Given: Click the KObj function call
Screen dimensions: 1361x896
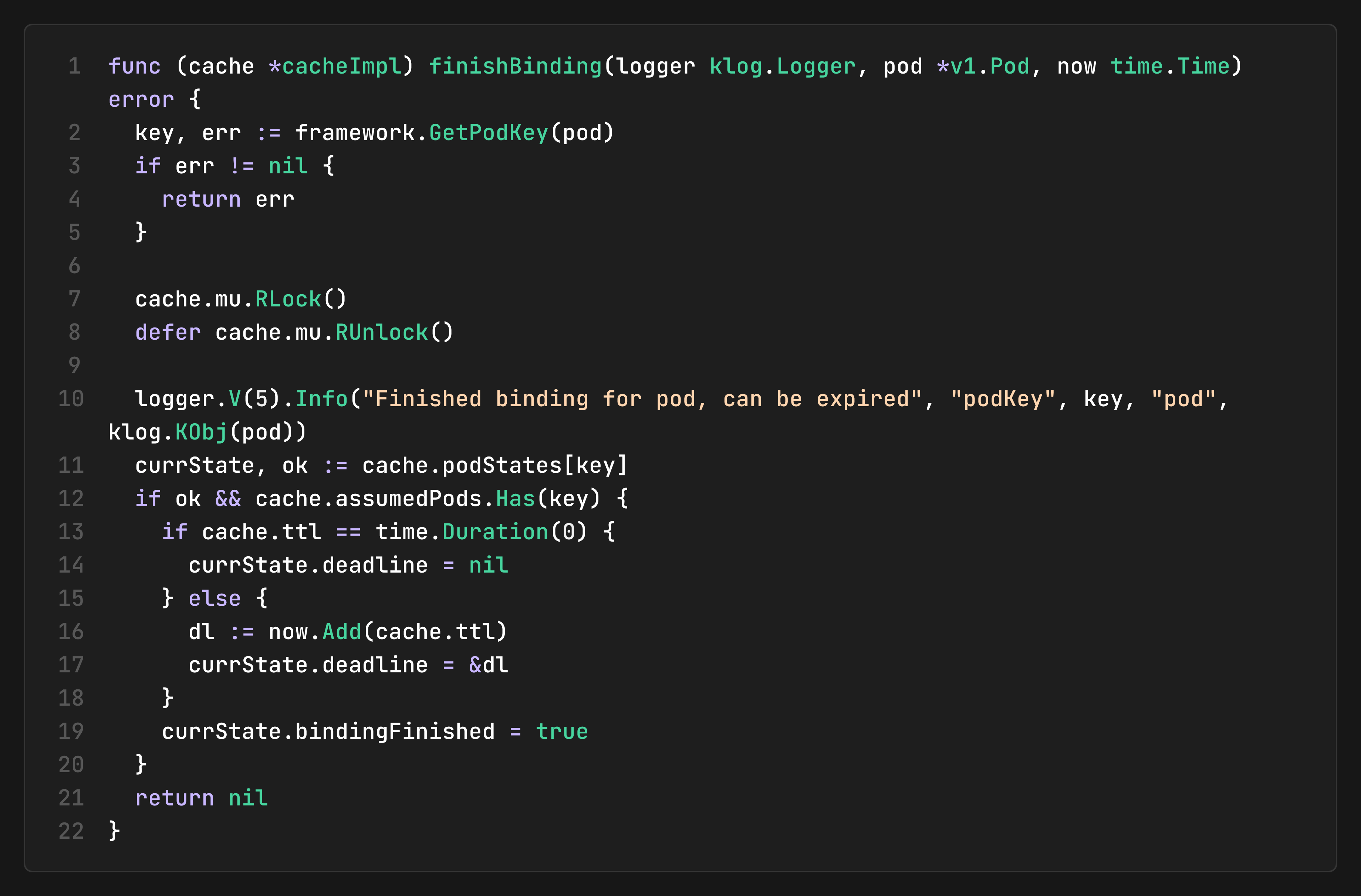Looking at the screenshot, I should pyautogui.click(x=201, y=432).
